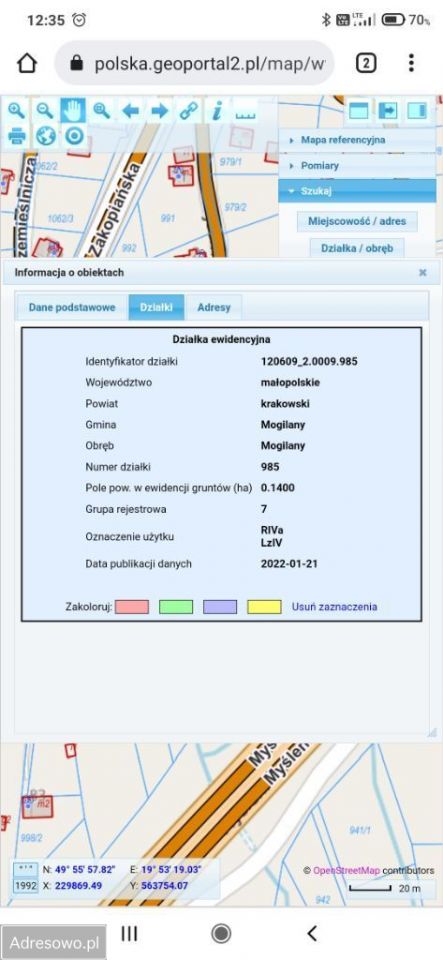Click parcel 941/1 label on the map
Screen dimensions: 443x960
pyautogui.click(x=360, y=830)
